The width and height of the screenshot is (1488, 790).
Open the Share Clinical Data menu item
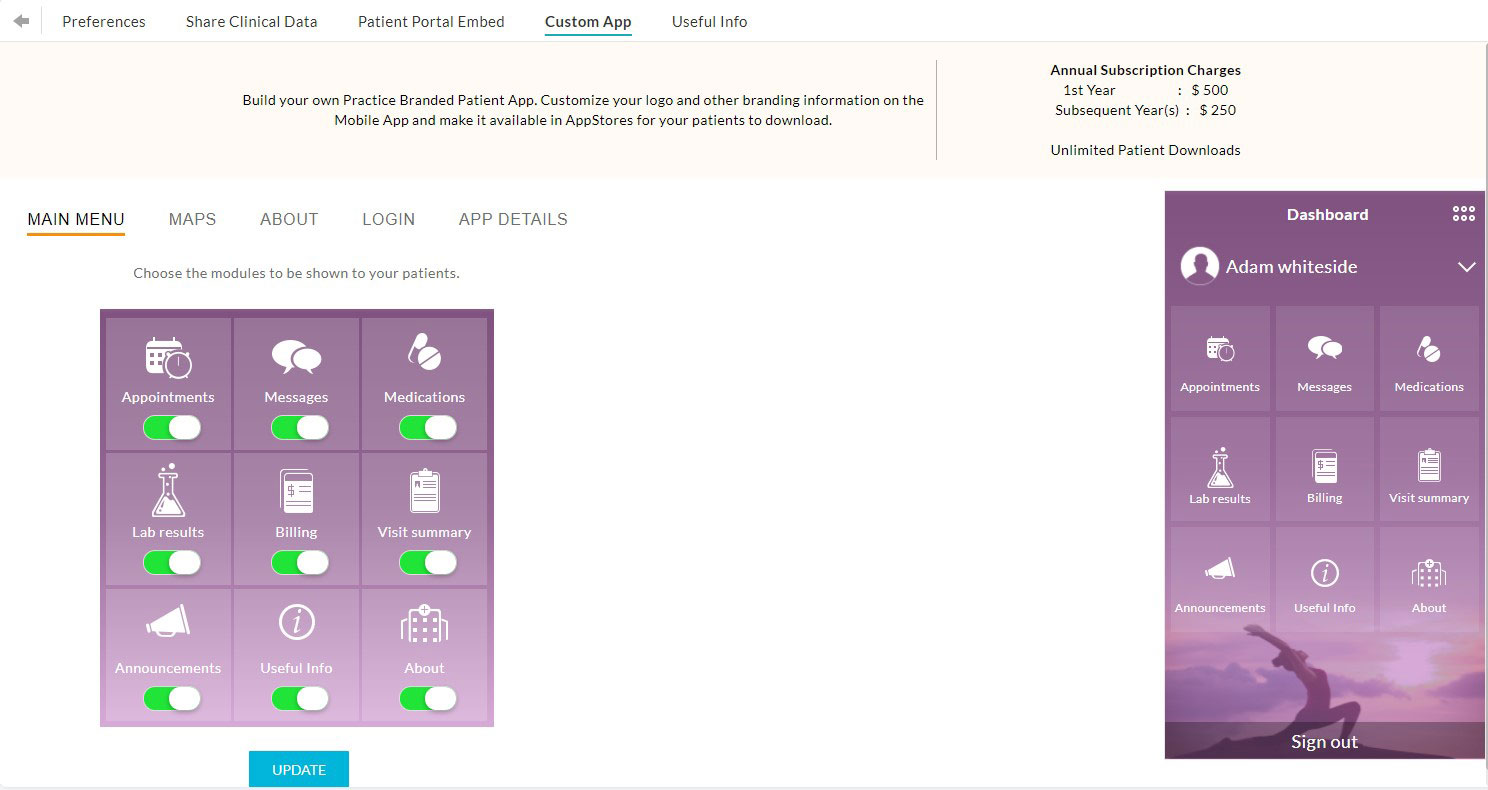point(250,21)
